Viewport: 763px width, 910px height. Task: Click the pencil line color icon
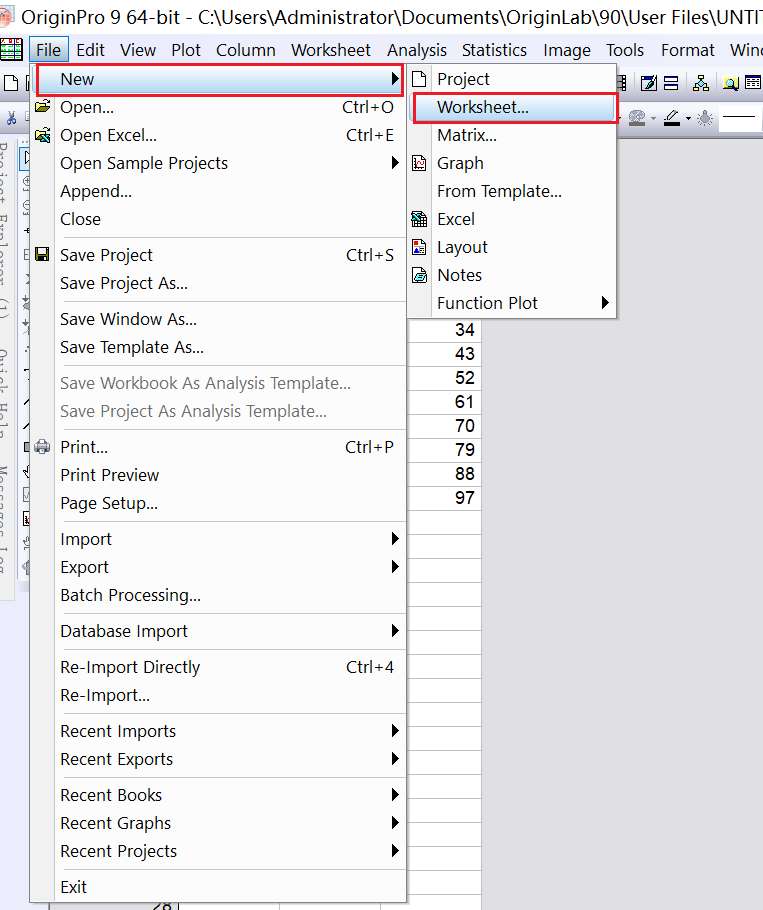pyautogui.click(x=672, y=118)
